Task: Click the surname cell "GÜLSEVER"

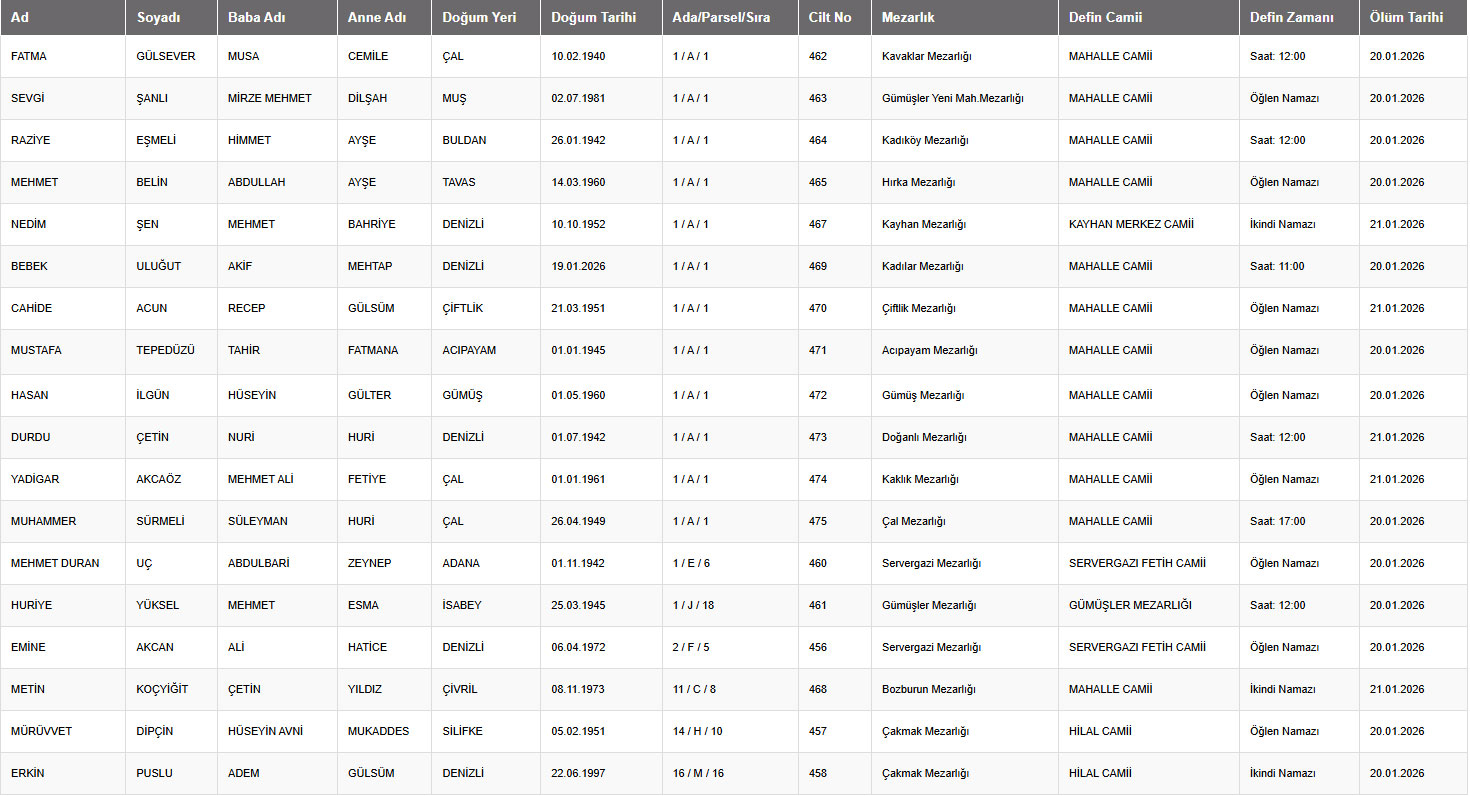Action: click(165, 56)
